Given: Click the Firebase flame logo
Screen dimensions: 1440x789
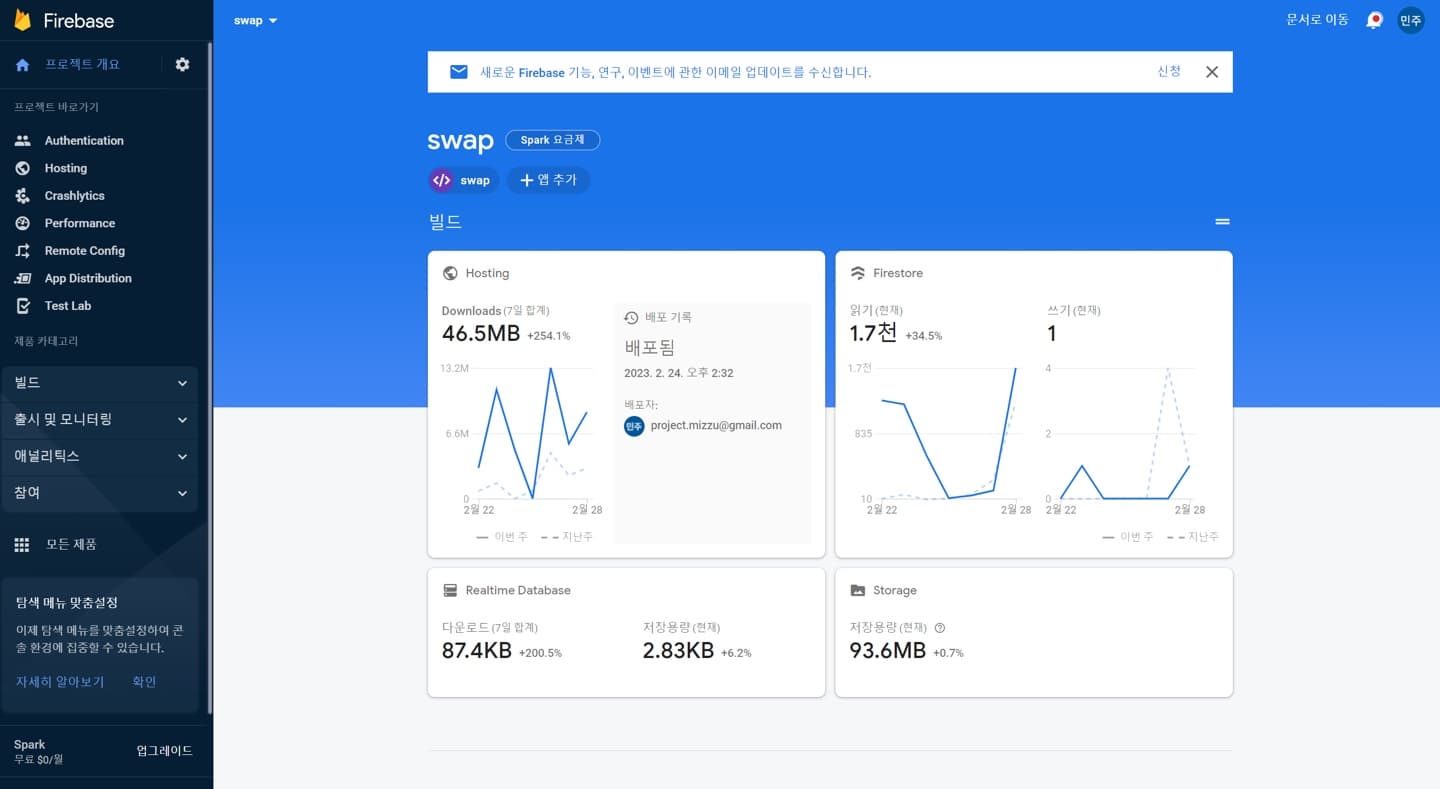Looking at the screenshot, I should pos(22,20).
